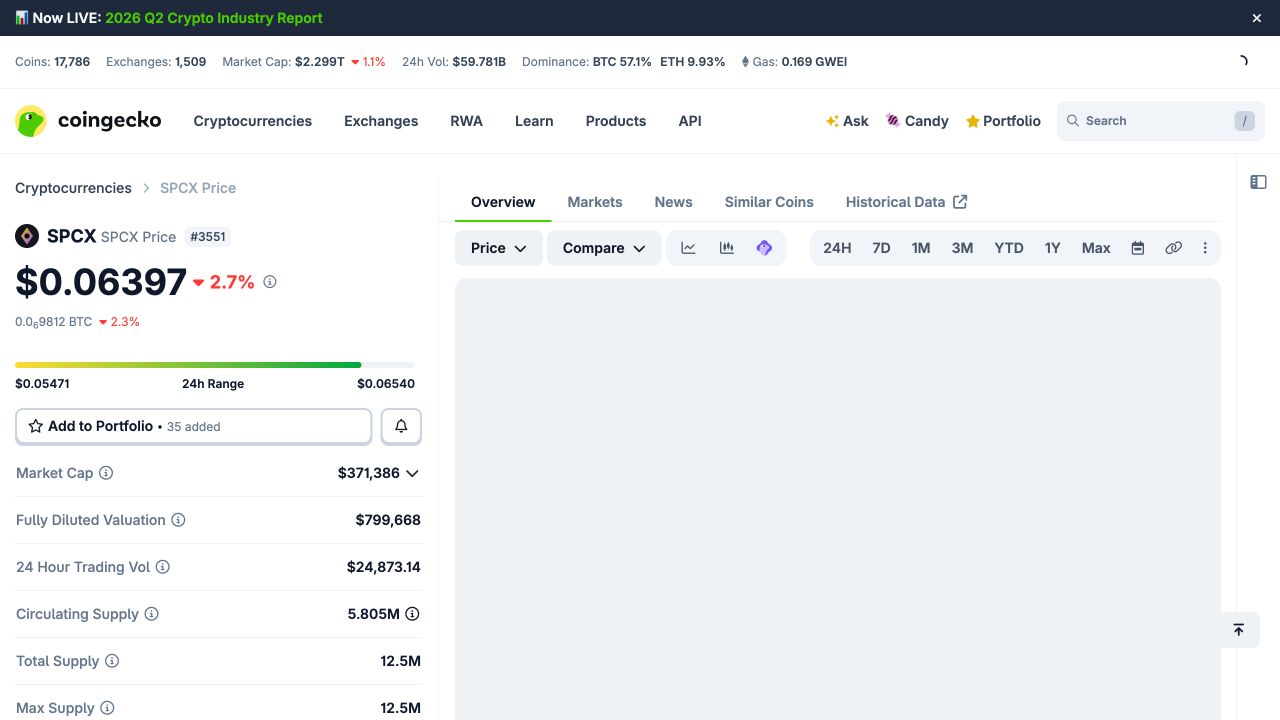Open Market Cap info tooltip

pos(106,473)
